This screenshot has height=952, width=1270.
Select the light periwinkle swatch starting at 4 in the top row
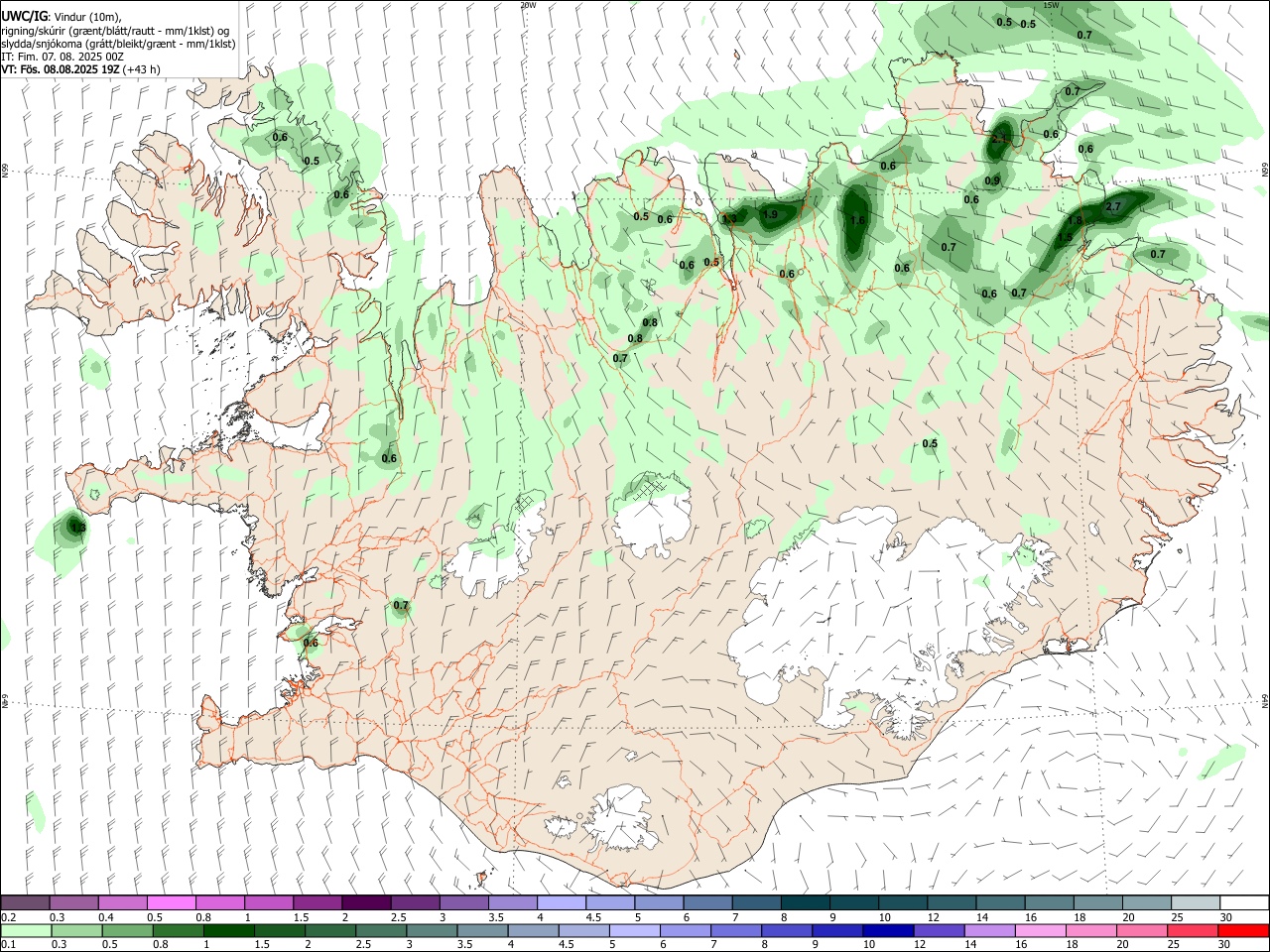[561, 903]
